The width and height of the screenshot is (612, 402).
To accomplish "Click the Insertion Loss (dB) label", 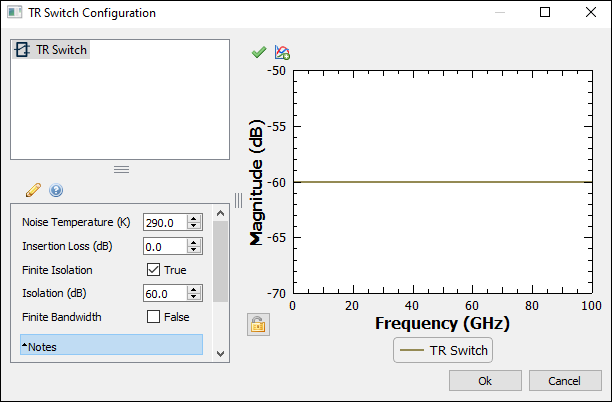I will tap(67, 246).
